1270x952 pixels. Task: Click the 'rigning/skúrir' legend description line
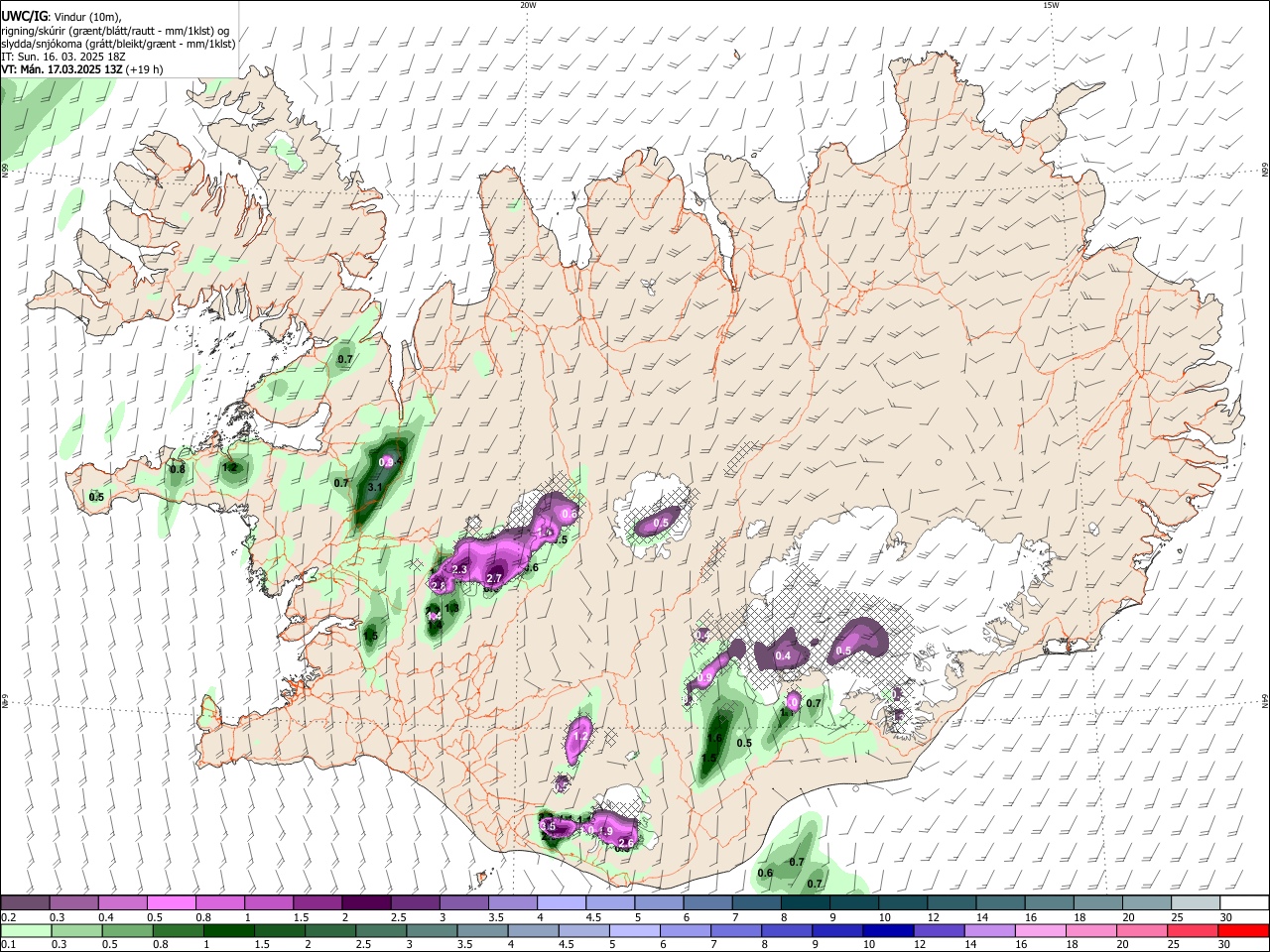point(115,31)
